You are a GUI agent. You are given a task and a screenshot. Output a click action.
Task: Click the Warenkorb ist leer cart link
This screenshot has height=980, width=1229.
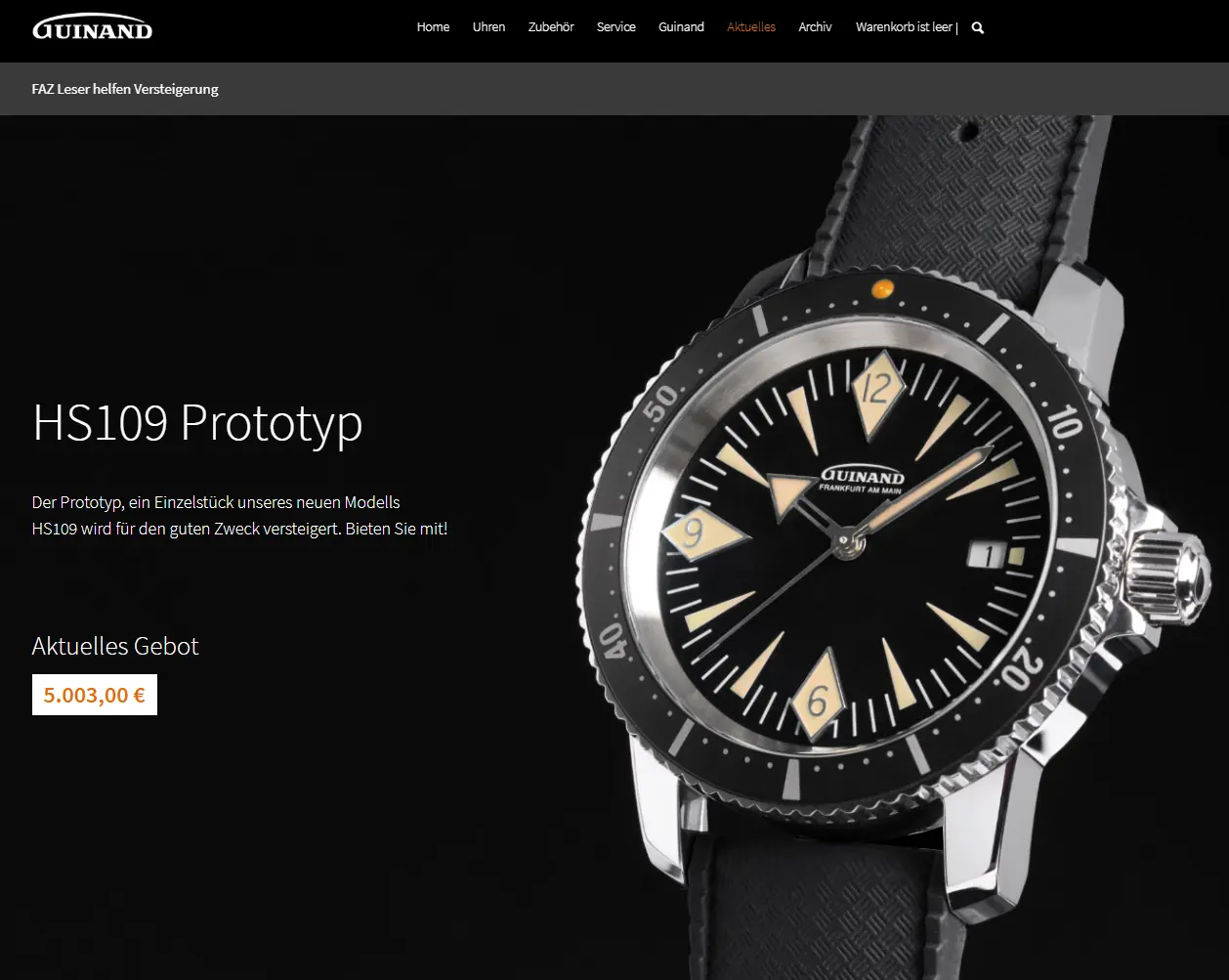[x=904, y=27]
